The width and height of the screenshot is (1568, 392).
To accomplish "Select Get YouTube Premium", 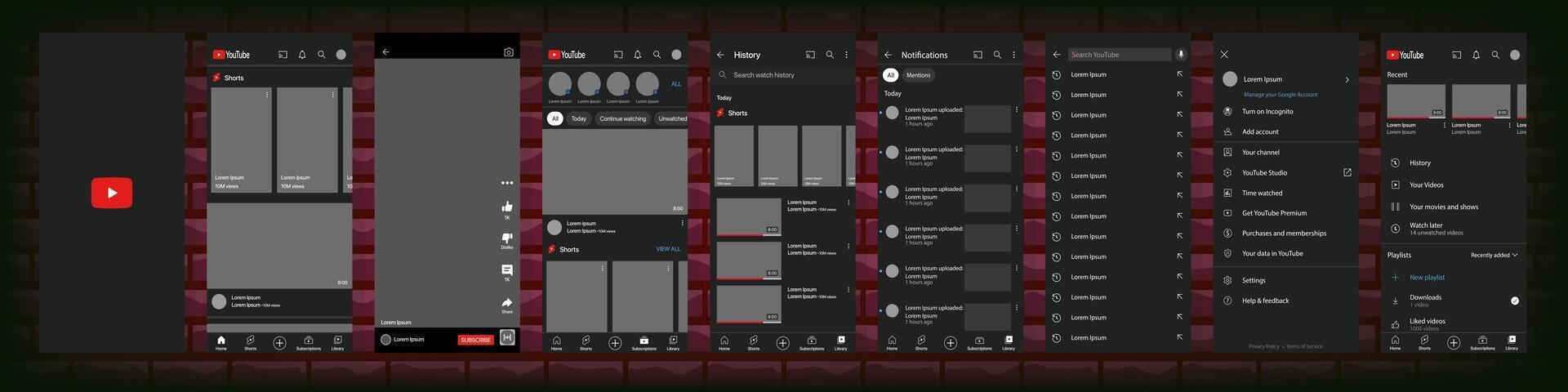I will pos(1275,213).
